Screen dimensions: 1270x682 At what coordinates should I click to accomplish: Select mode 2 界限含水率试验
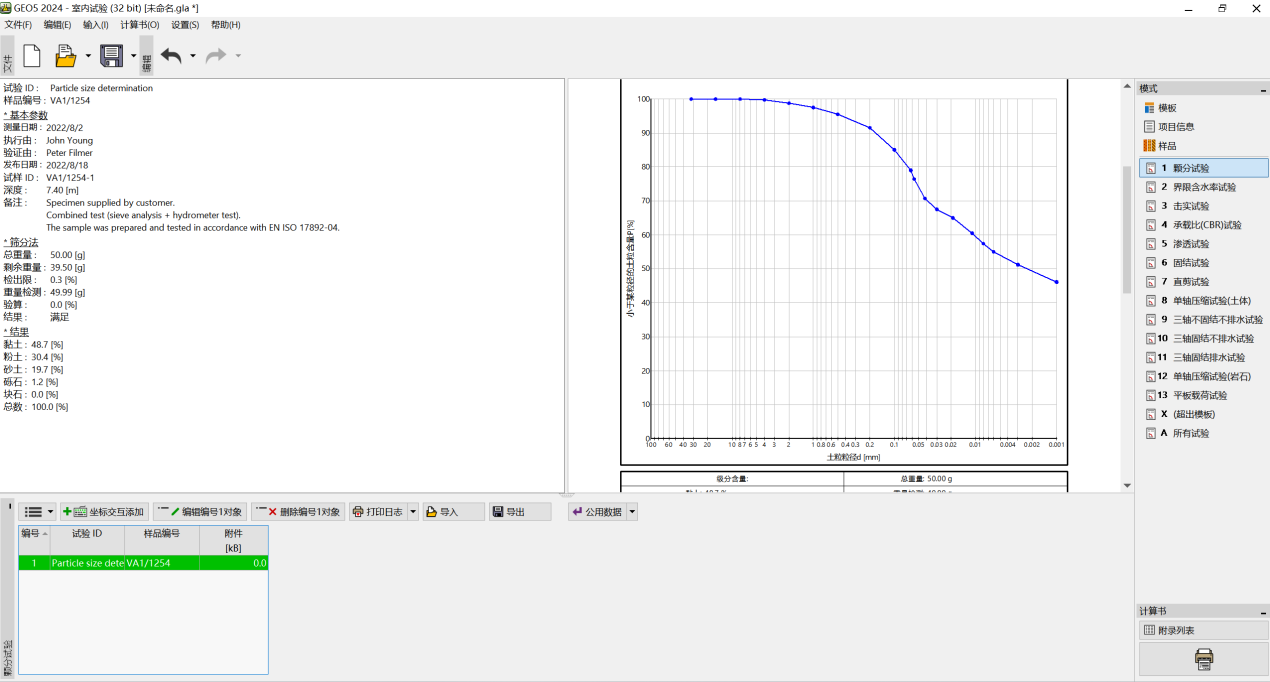tap(1204, 187)
